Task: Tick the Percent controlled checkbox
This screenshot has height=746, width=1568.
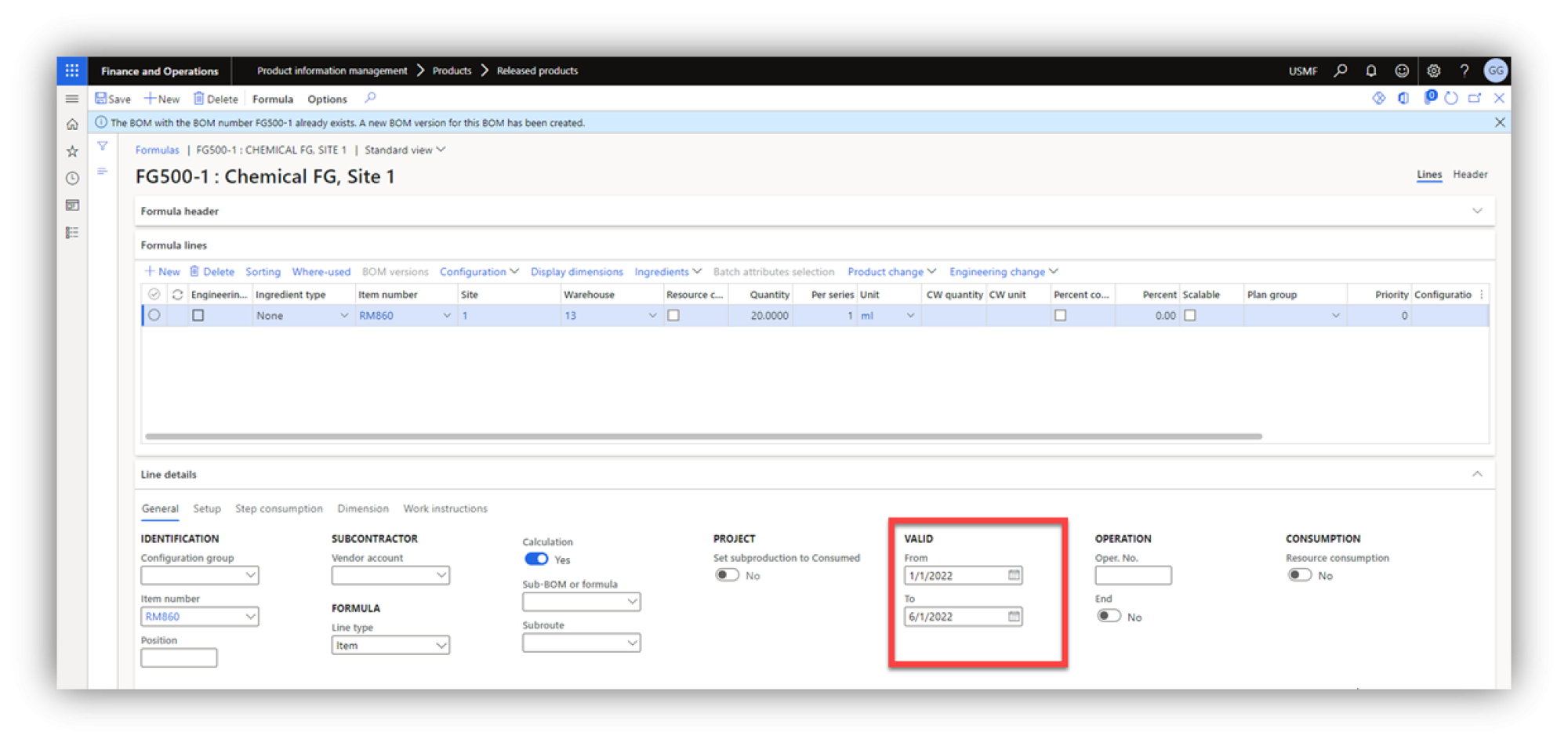Action: tap(1060, 316)
